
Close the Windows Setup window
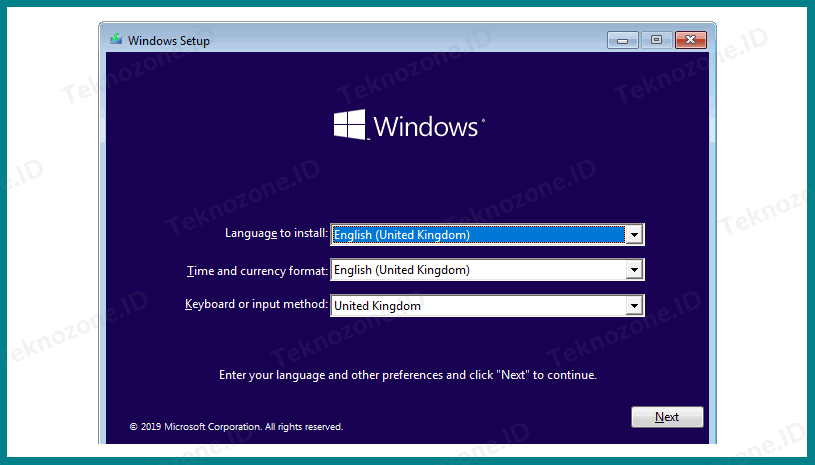click(691, 40)
